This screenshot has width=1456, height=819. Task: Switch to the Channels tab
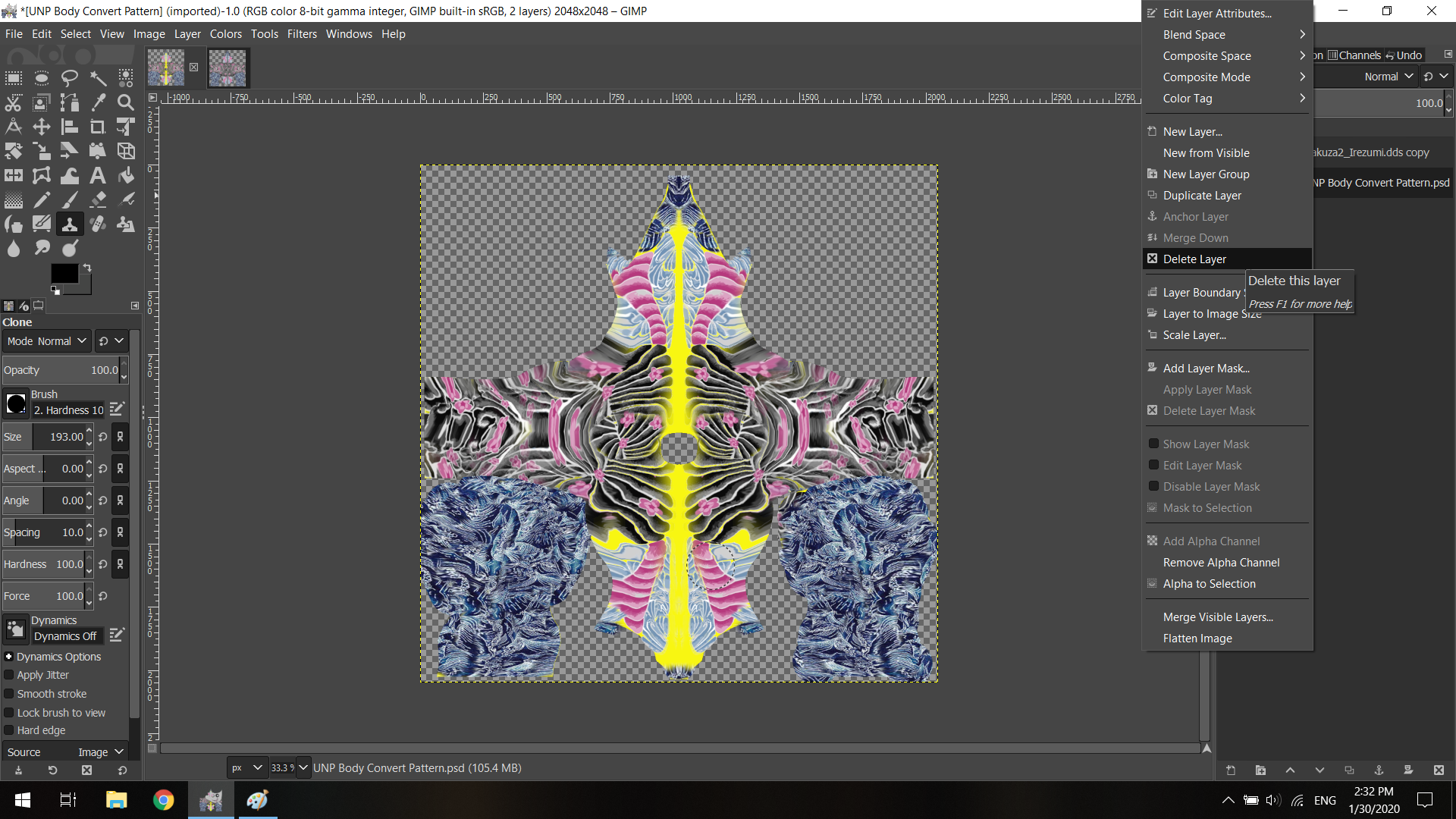tap(1354, 55)
